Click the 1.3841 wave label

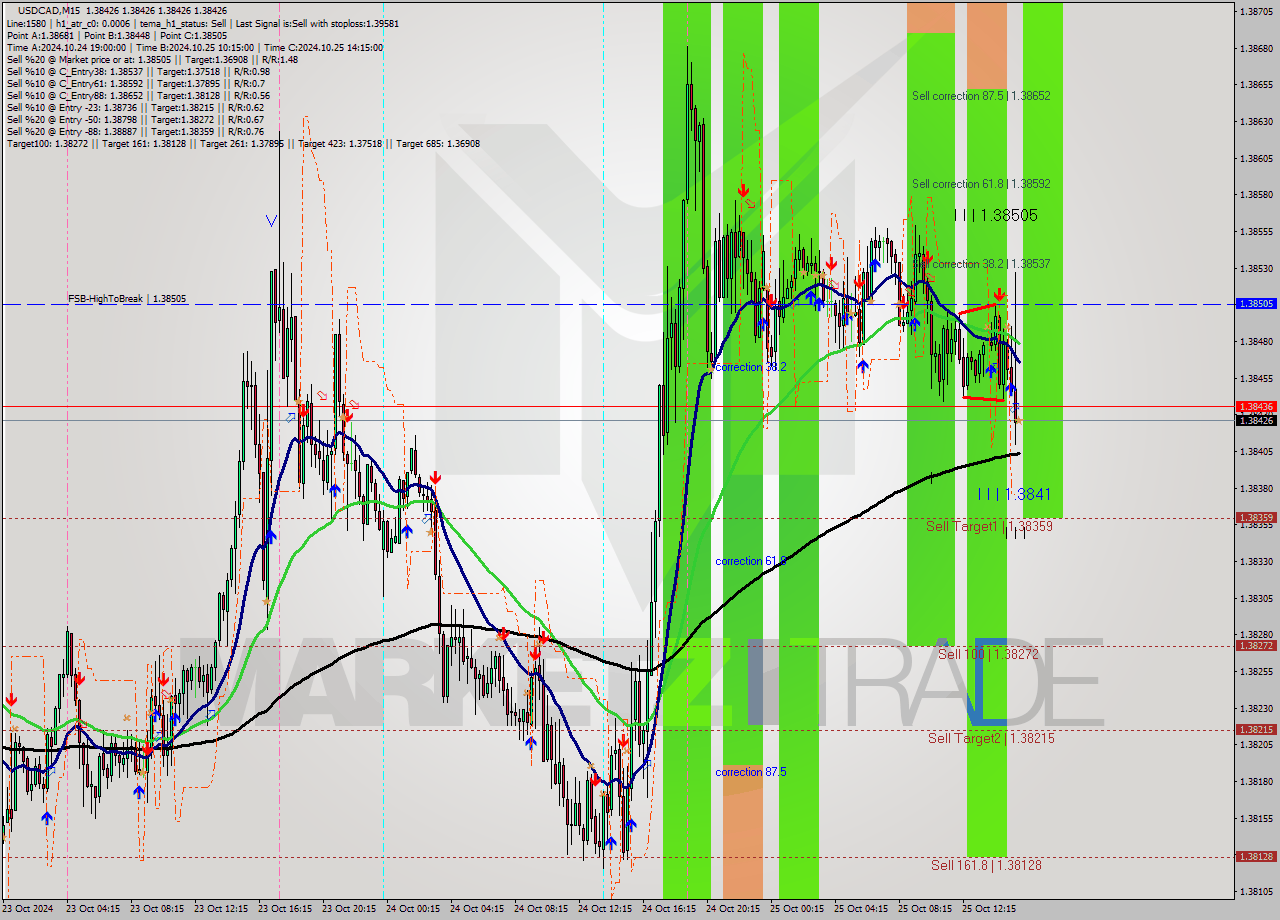(1014, 494)
